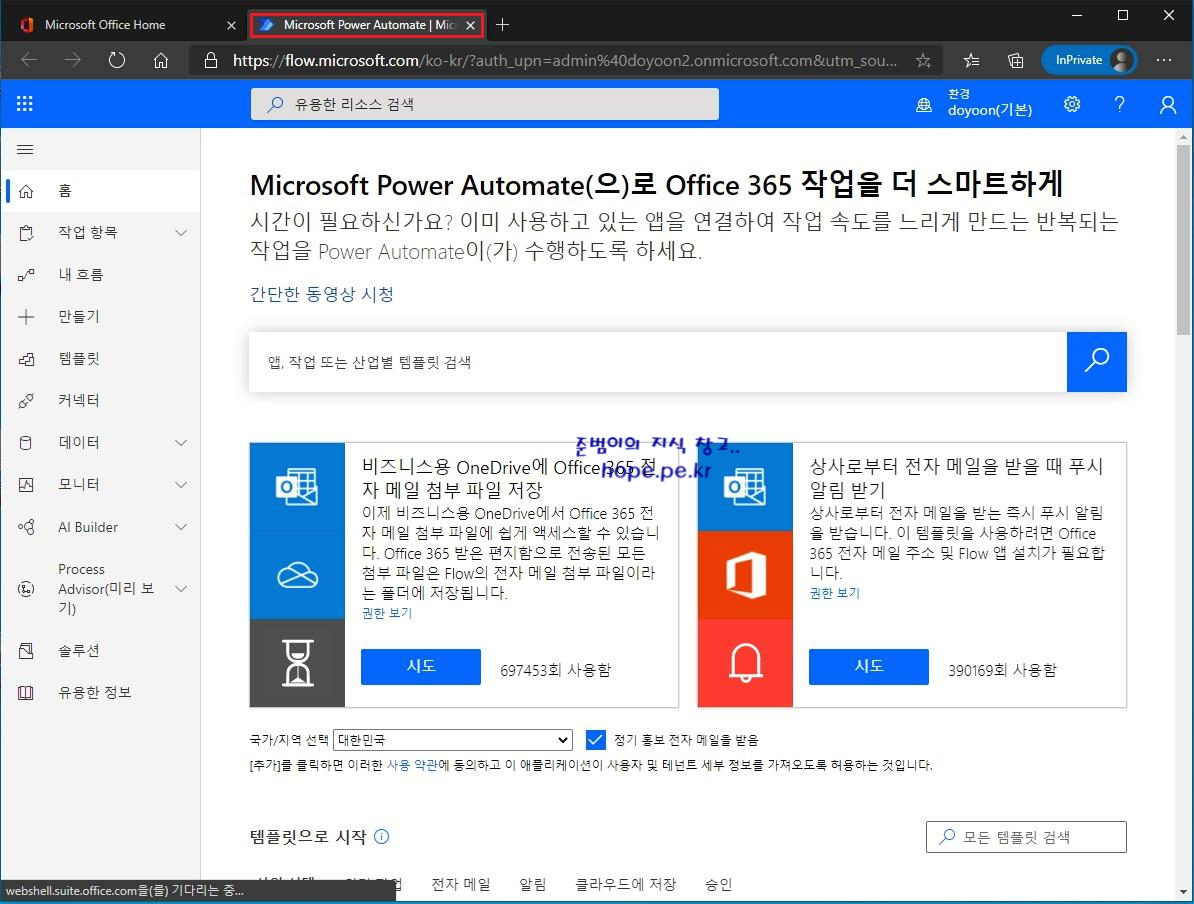Click the browser address bar URL

click(565, 60)
